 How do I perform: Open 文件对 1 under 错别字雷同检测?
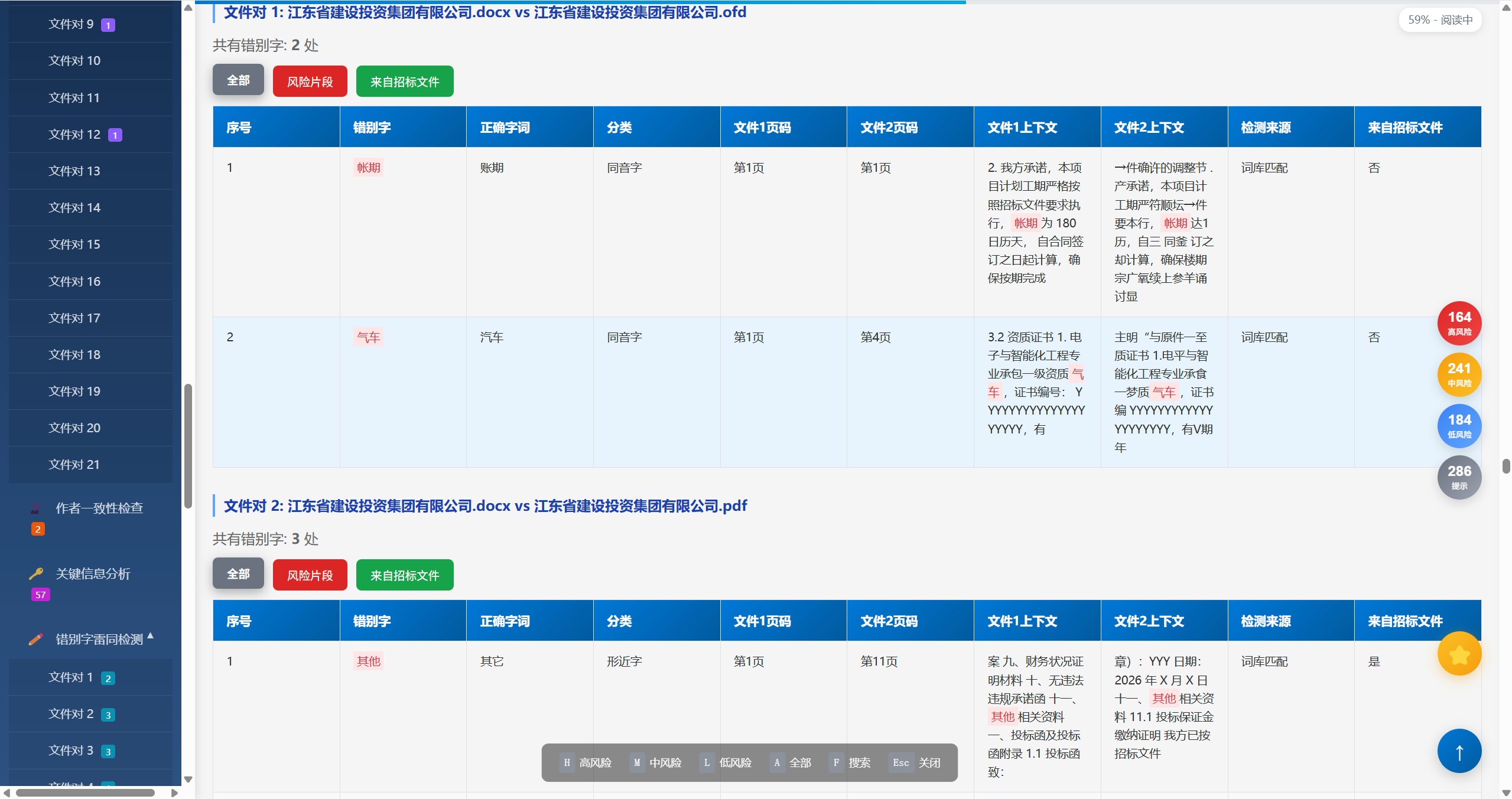(90, 677)
